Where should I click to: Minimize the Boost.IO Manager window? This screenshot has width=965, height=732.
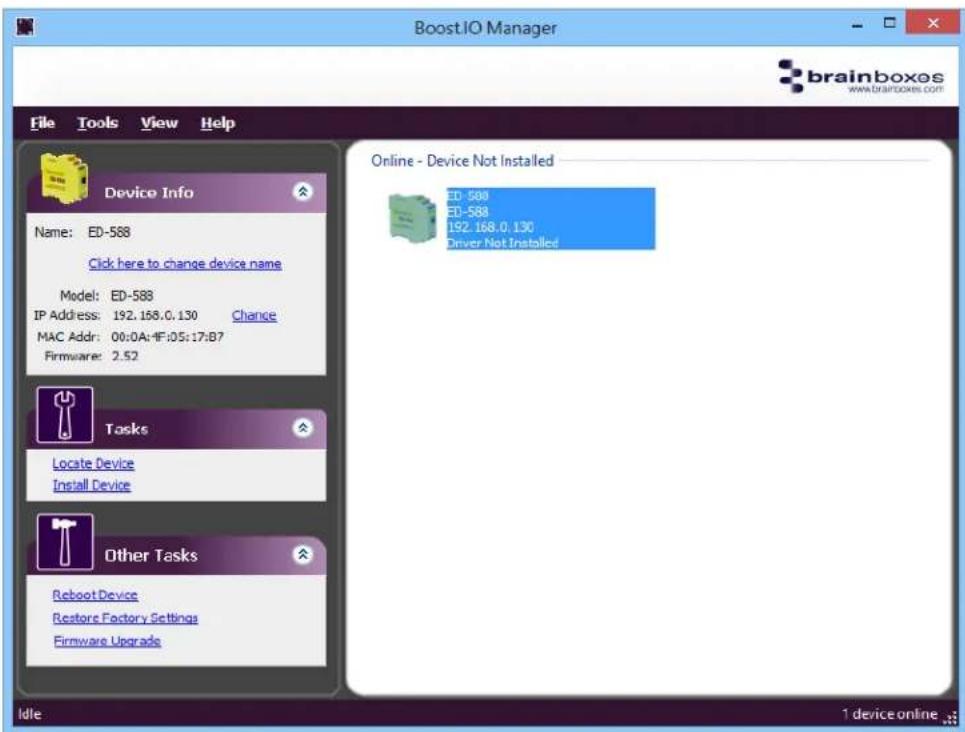tap(857, 25)
